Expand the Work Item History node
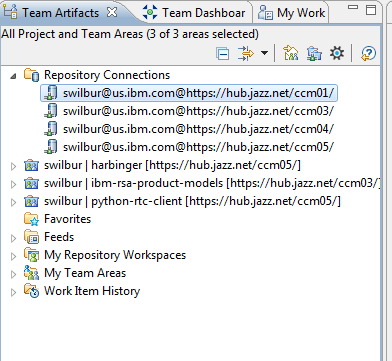Viewport: 392px width, 361px height. tap(13, 292)
